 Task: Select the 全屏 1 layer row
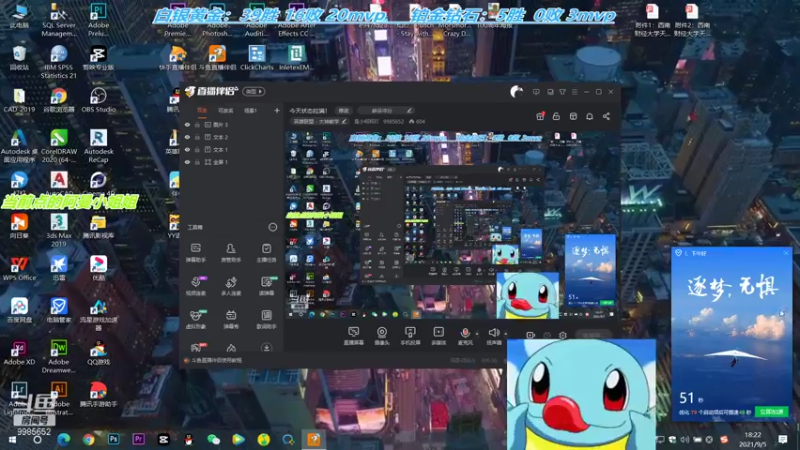point(232,162)
